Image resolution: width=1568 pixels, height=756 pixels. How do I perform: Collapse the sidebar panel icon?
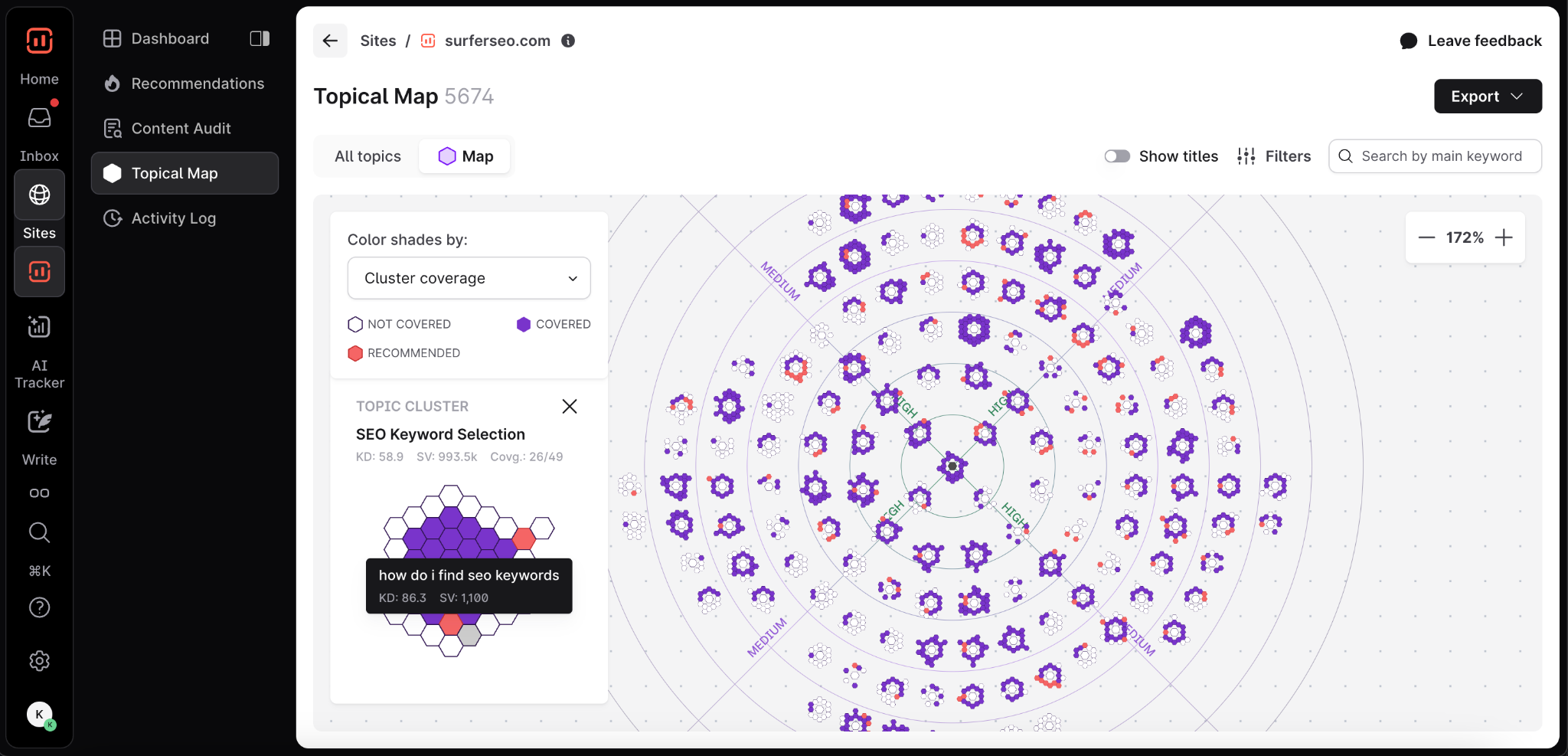coord(260,38)
